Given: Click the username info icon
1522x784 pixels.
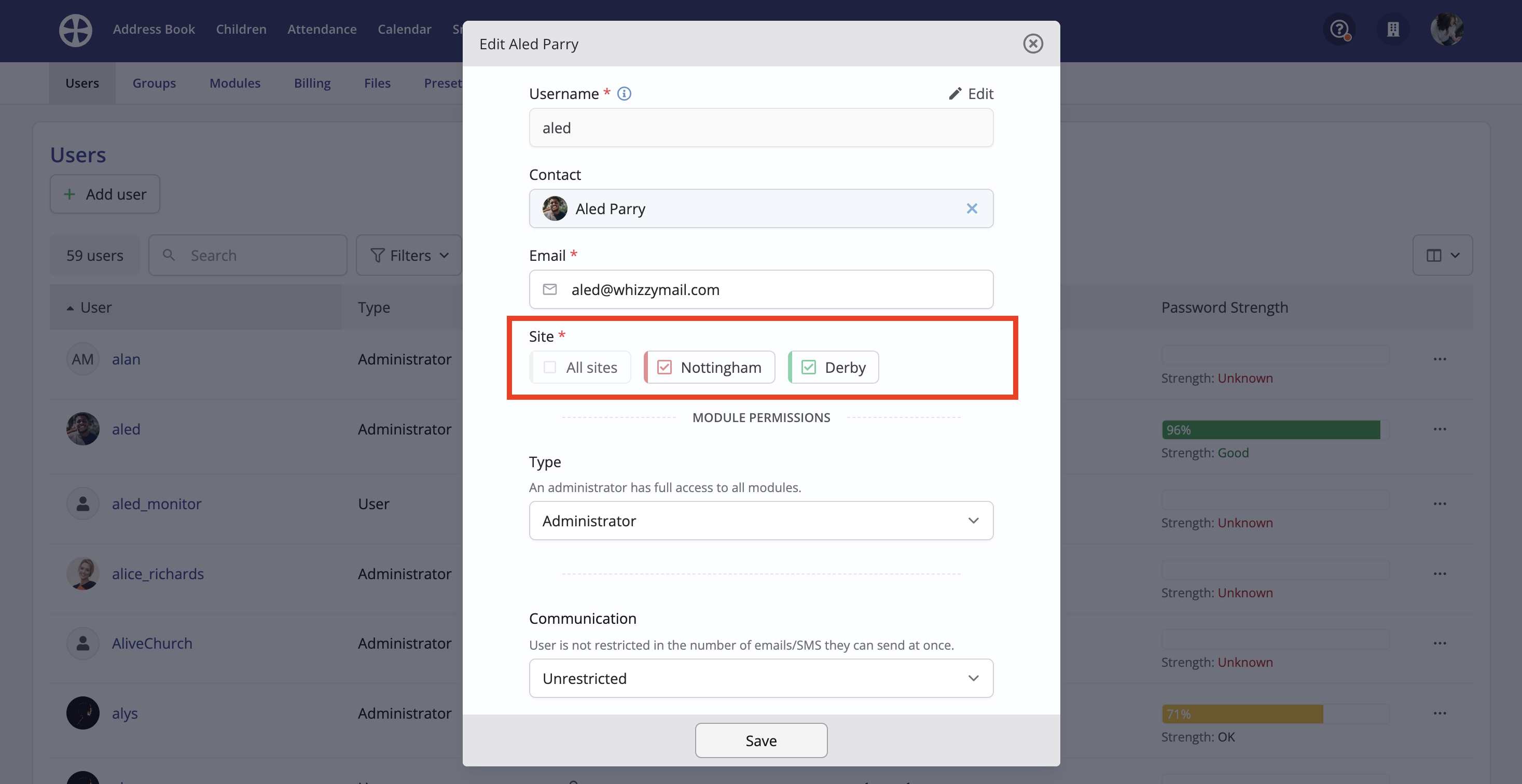Looking at the screenshot, I should click(x=624, y=93).
